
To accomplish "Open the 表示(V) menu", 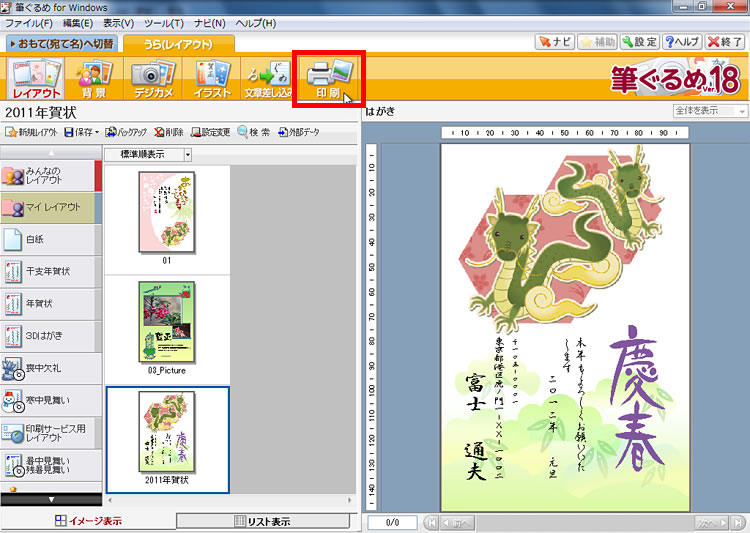I will pyautogui.click(x=119, y=23).
